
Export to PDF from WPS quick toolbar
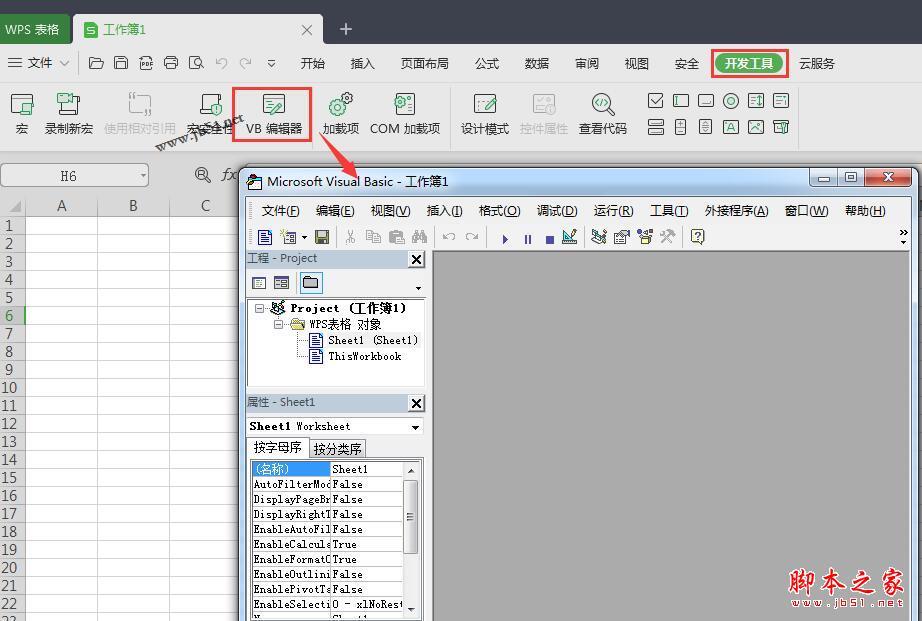pyautogui.click(x=146, y=63)
